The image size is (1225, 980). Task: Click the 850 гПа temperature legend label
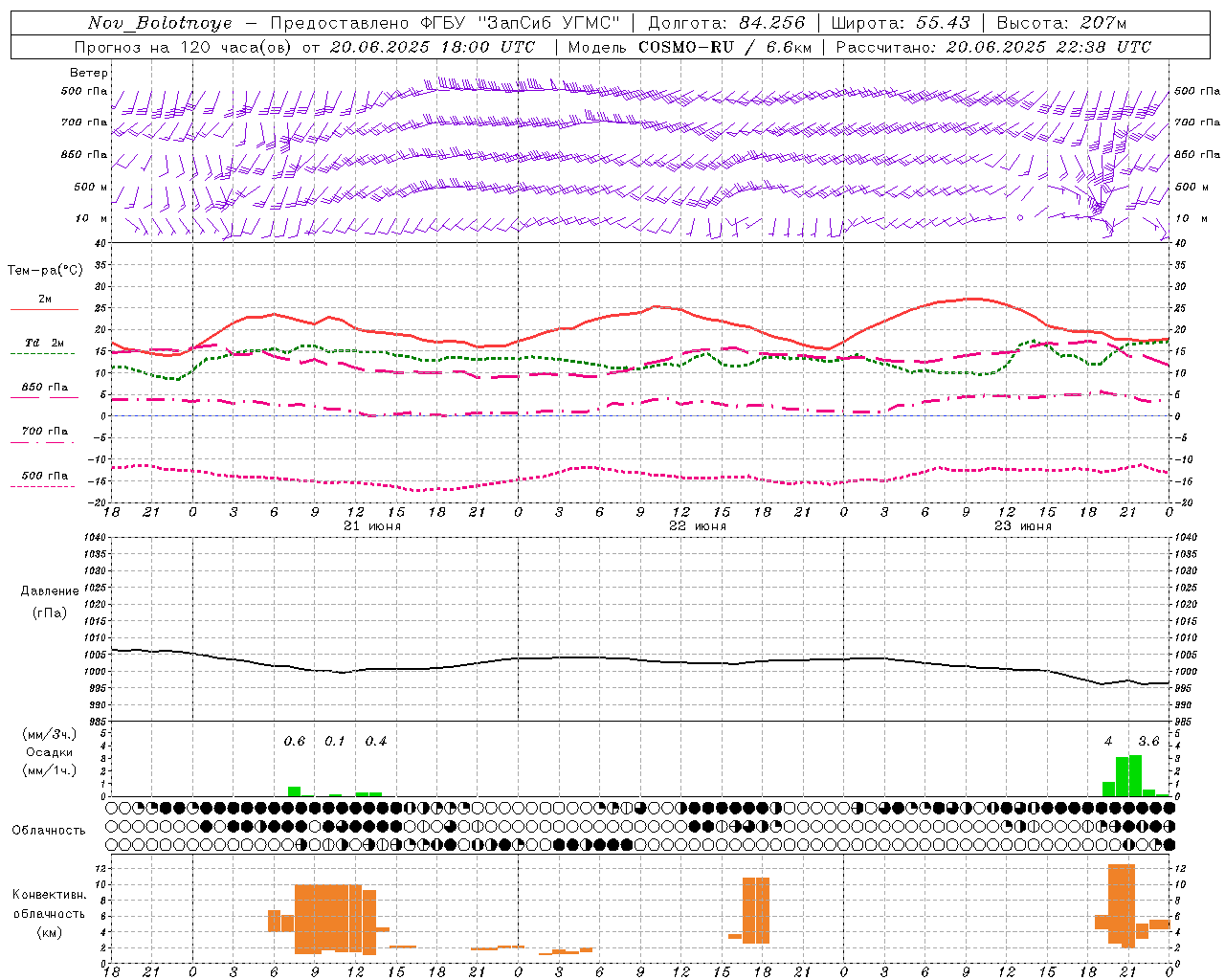click(x=45, y=388)
